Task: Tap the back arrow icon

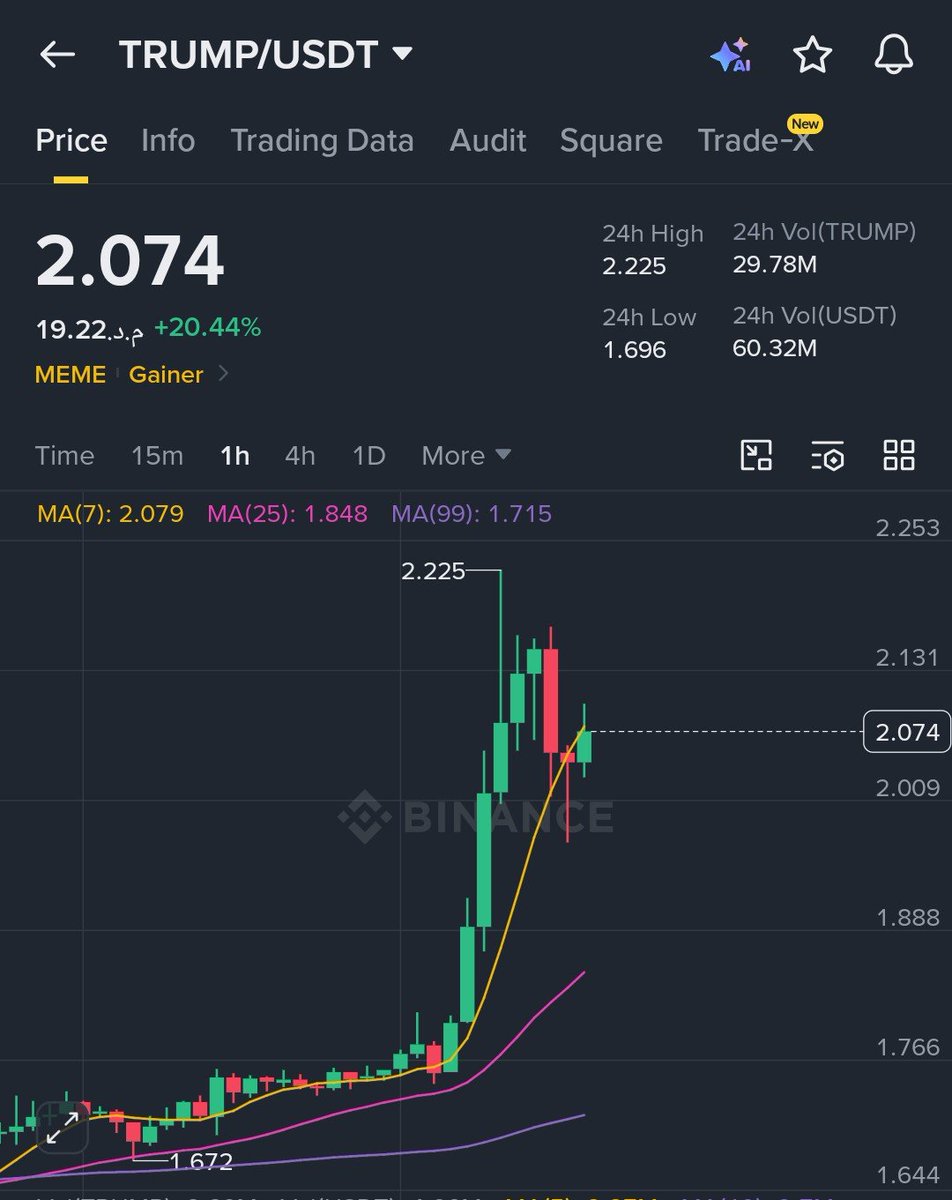Action: tap(57, 55)
